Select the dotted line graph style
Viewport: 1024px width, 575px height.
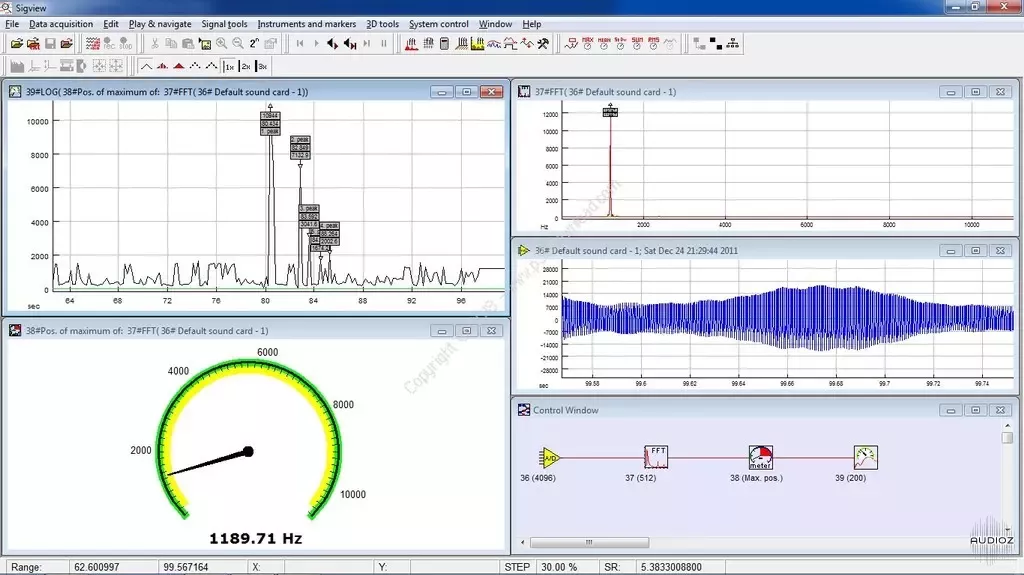(x=195, y=66)
